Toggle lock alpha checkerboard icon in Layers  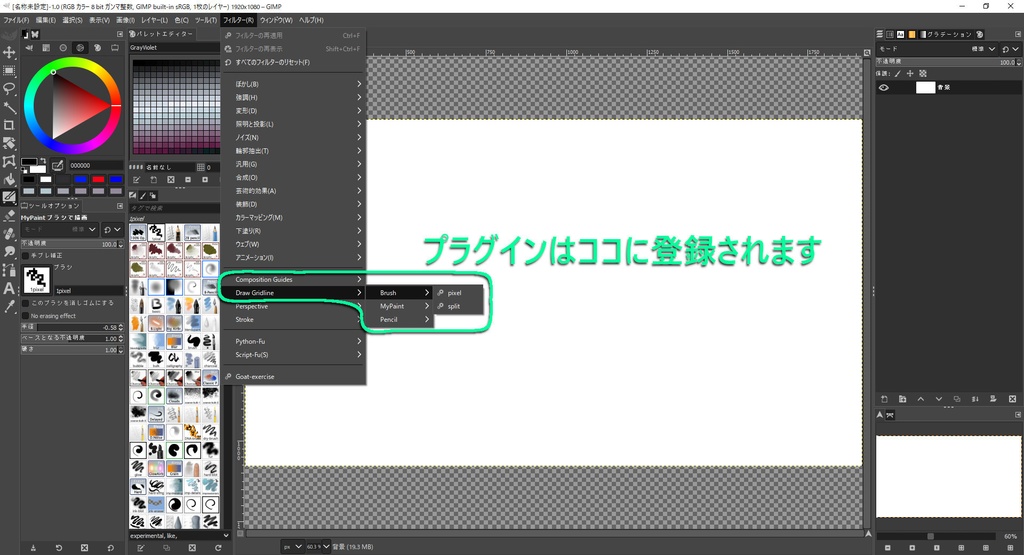click(923, 74)
